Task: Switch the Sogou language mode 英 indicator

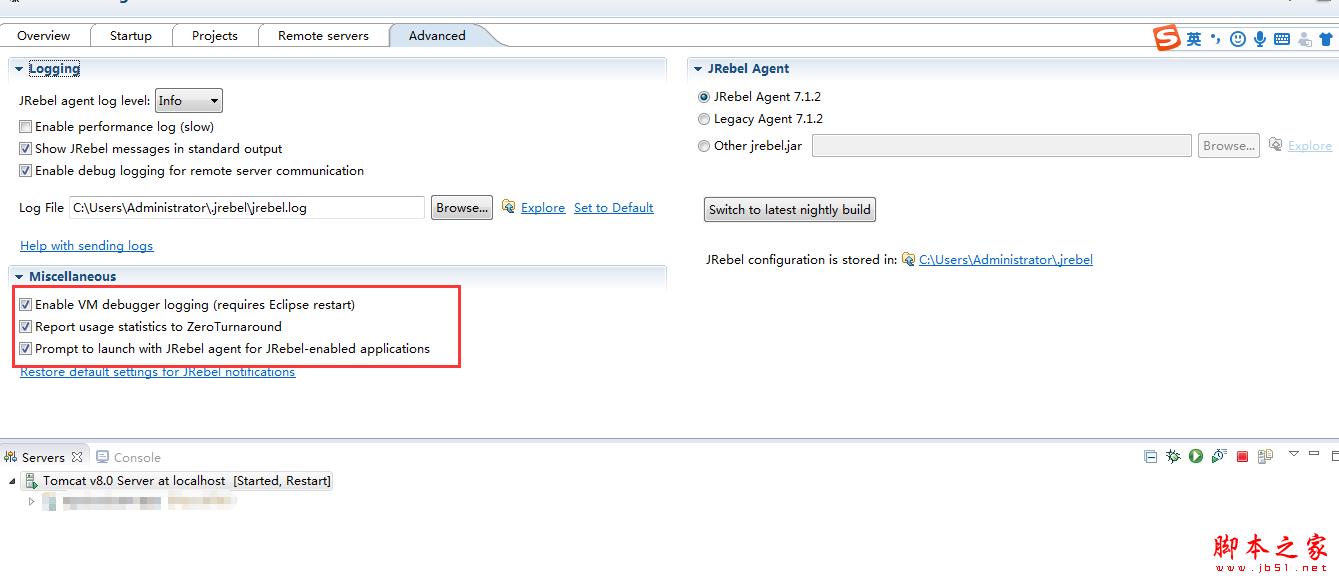Action: pyautogui.click(x=1194, y=39)
